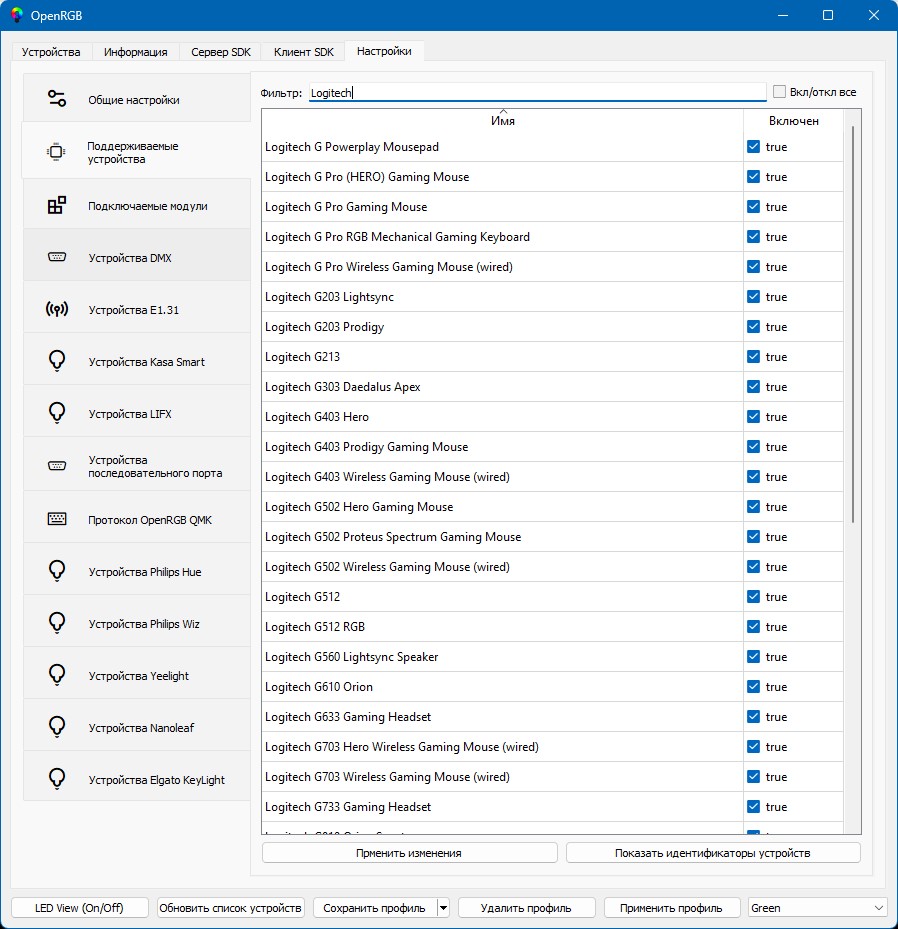Open the Информация tab
898x929 pixels.
[x=135, y=52]
